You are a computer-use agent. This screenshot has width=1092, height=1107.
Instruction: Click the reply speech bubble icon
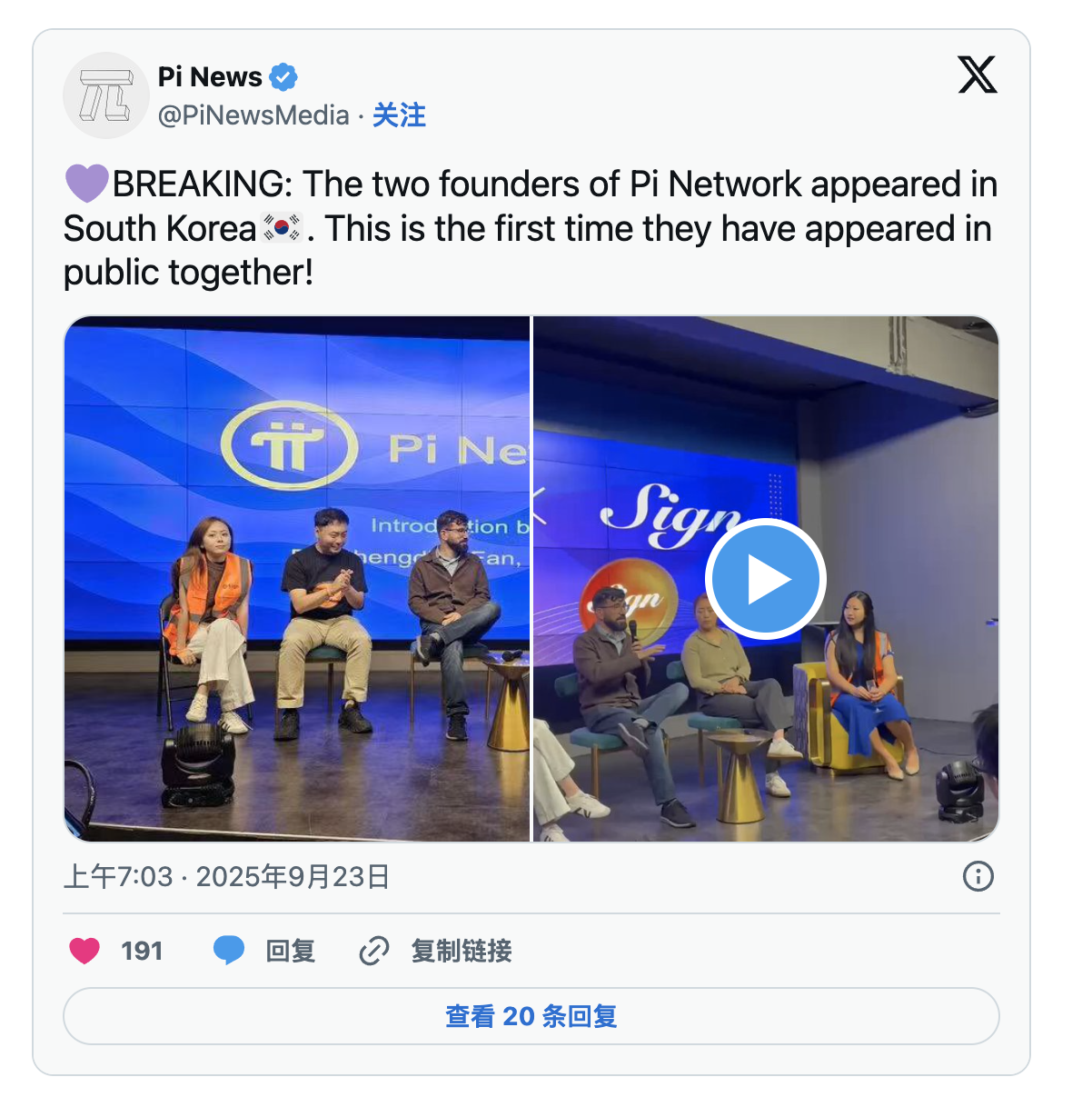pos(229,951)
